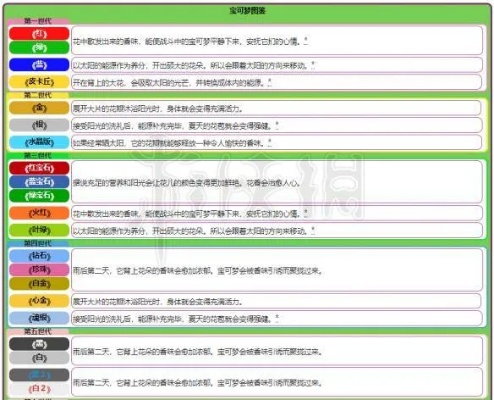Click the 钻石/珍珠/白金 entry text '雨后第二天'

pyautogui.click(x=91, y=271)
